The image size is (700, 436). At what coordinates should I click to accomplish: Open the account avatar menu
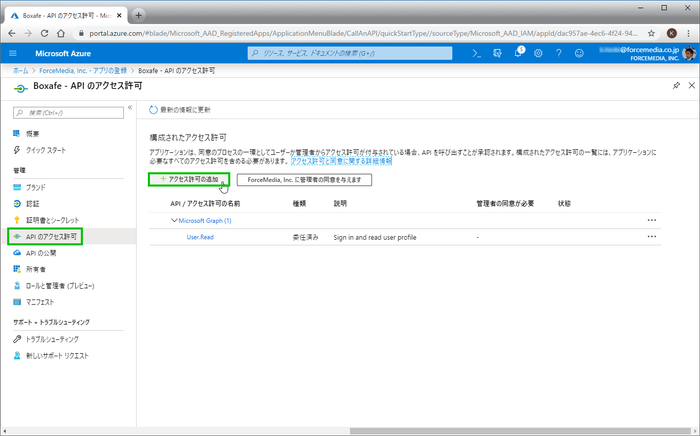pyautogui.click(x=689, y=54)
